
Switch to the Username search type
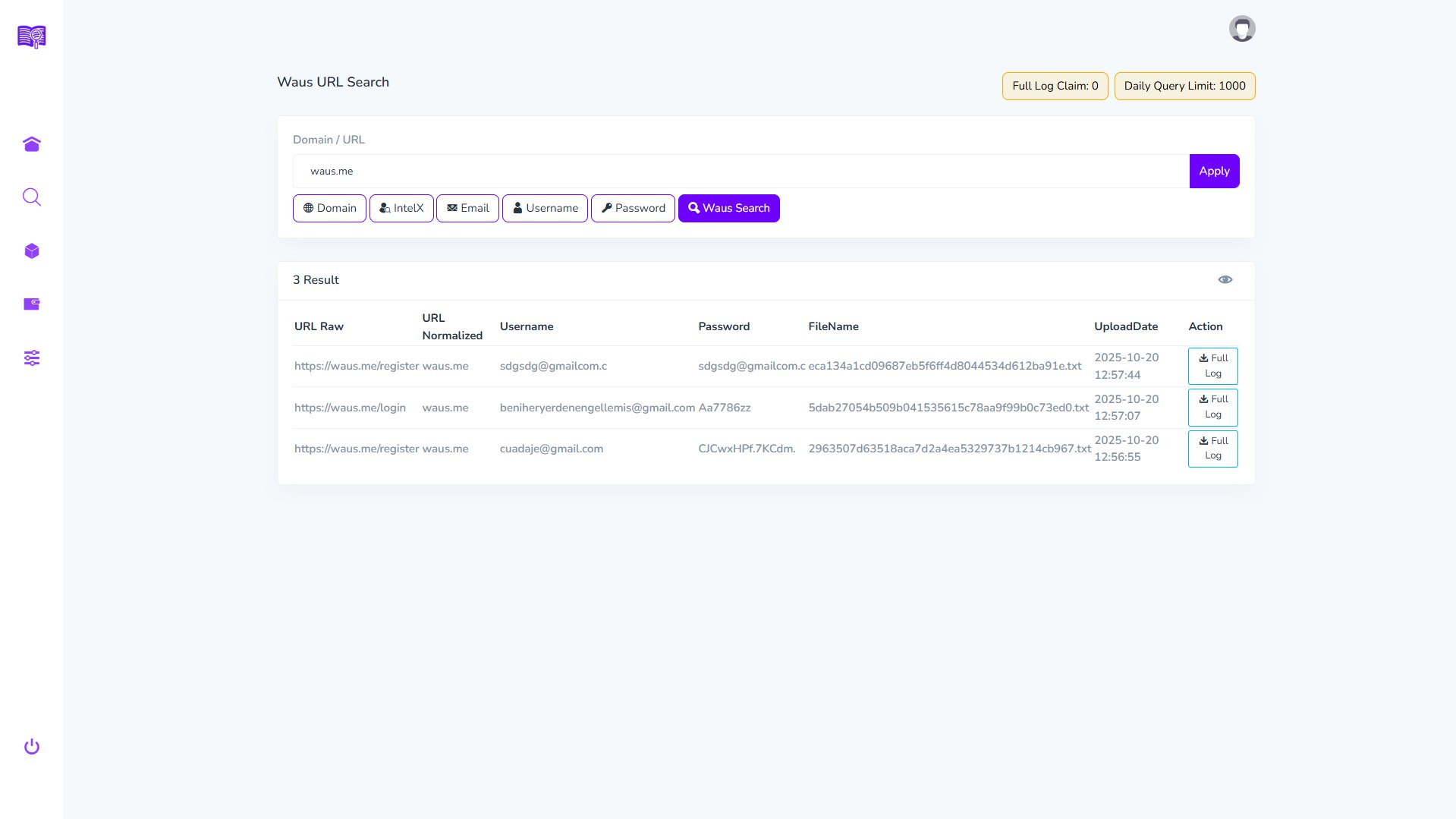[x=545, y=208]
